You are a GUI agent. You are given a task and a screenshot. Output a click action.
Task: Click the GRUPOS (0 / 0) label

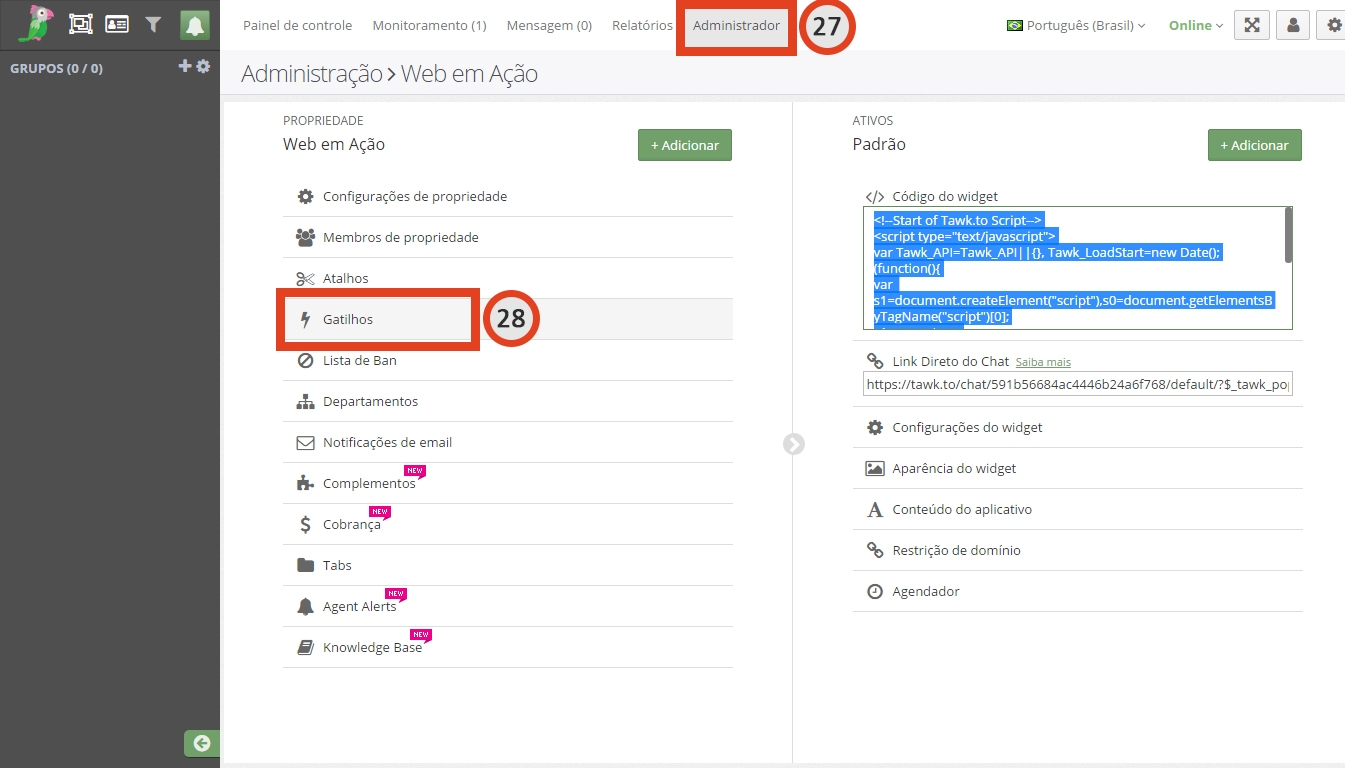tap(56, 68)
